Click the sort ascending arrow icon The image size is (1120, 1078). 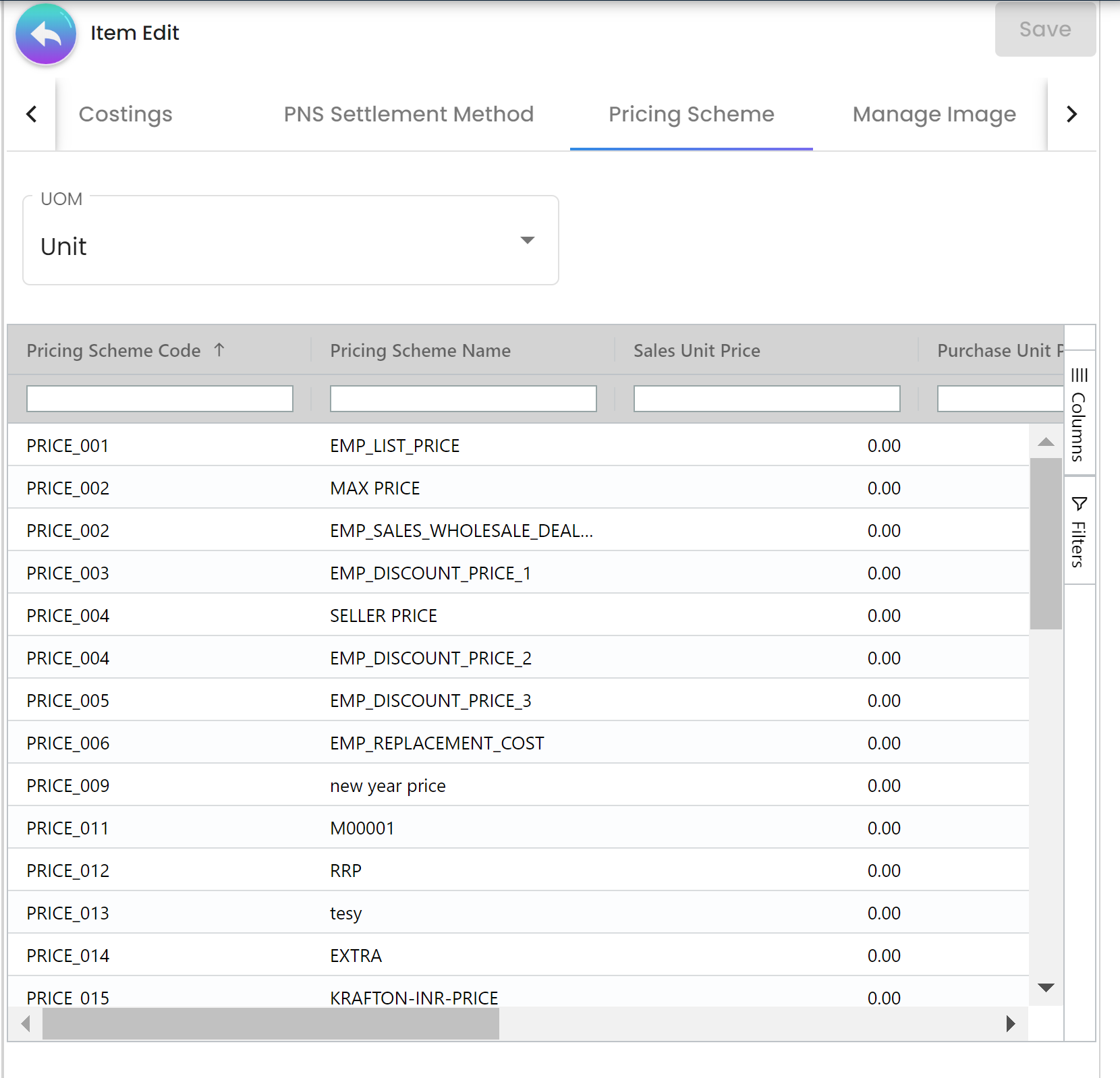[219, 350]
